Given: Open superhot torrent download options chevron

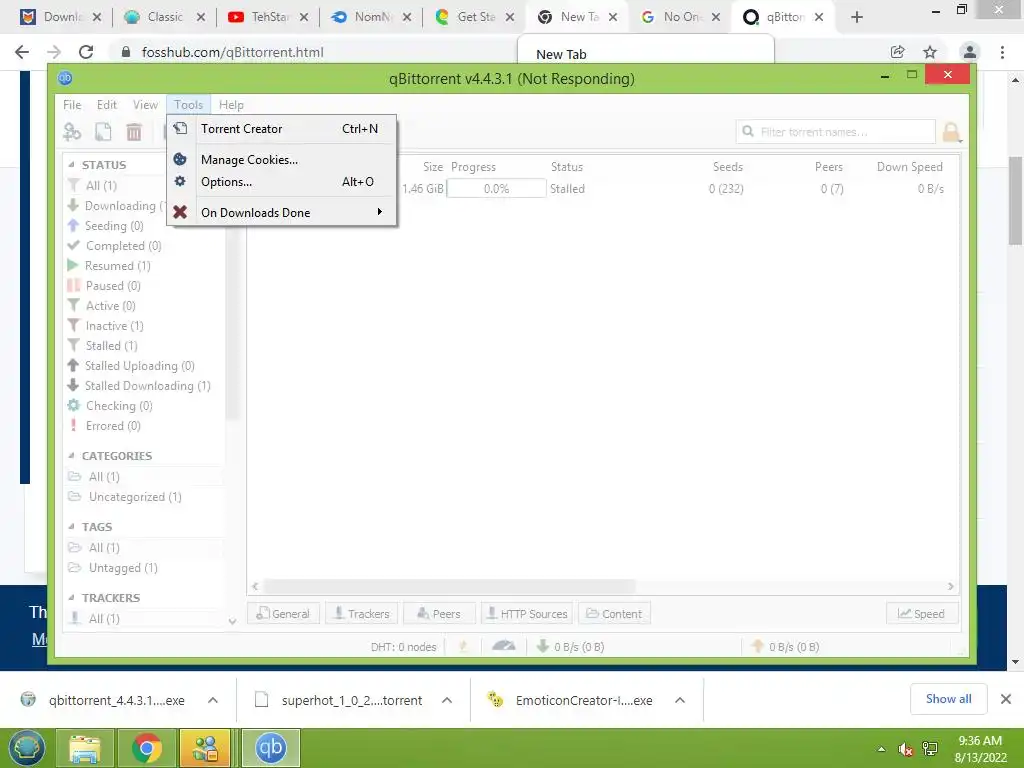Looking at the screenshot, I should tap(447, 700).
